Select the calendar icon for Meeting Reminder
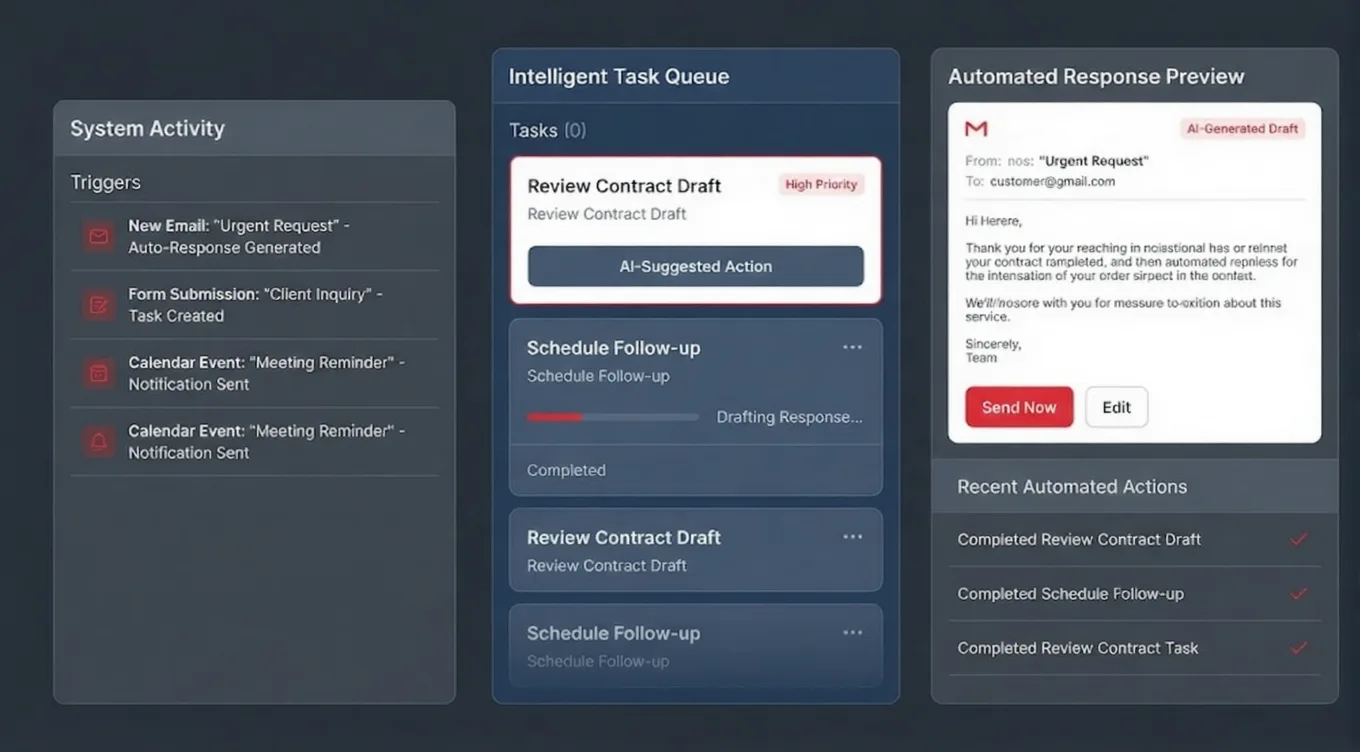 [98, 373]
